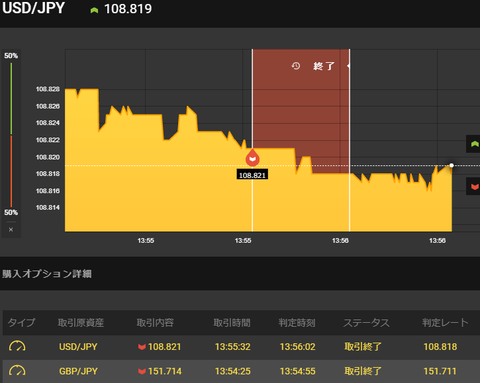Screen dimensions: 480x383
Task: Click the 終了 label in the red zone
Action: pyautogui.click(x=323, y=66)
